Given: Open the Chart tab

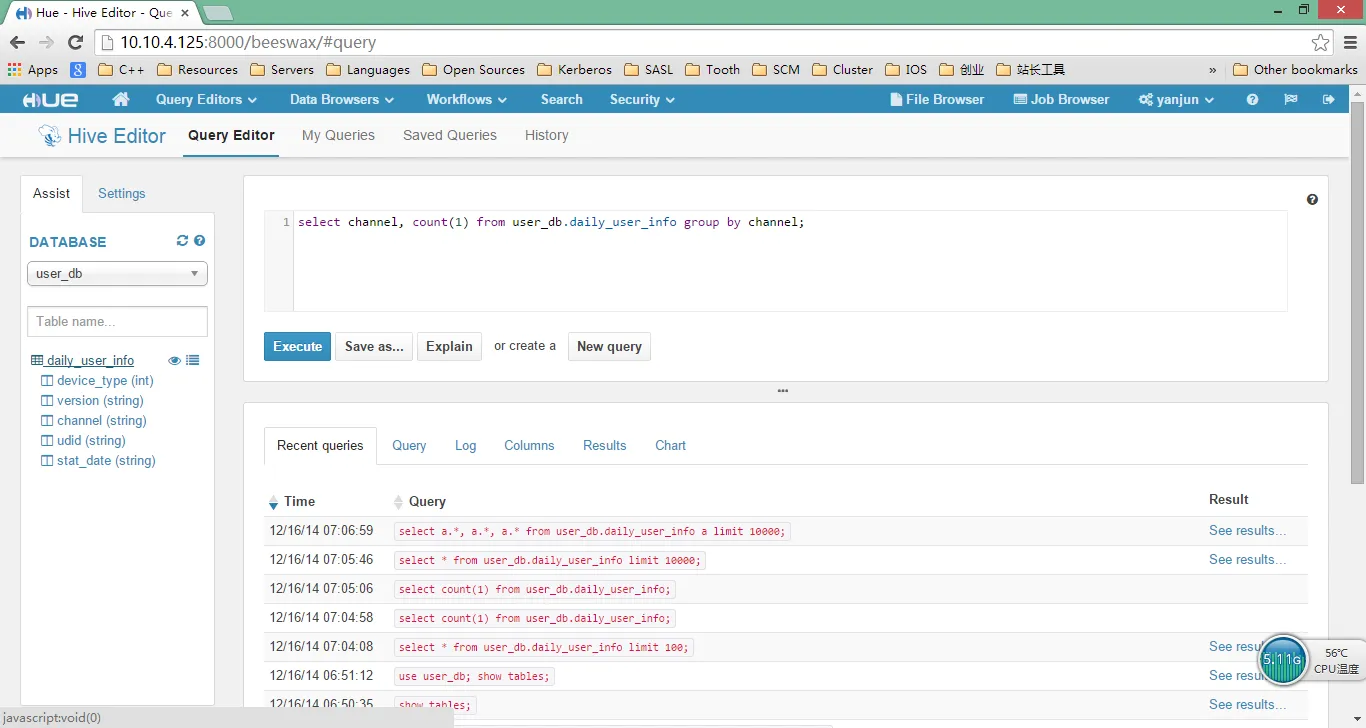Looking at the screenshot, I should pyautogui.click(x=671, y=446).
